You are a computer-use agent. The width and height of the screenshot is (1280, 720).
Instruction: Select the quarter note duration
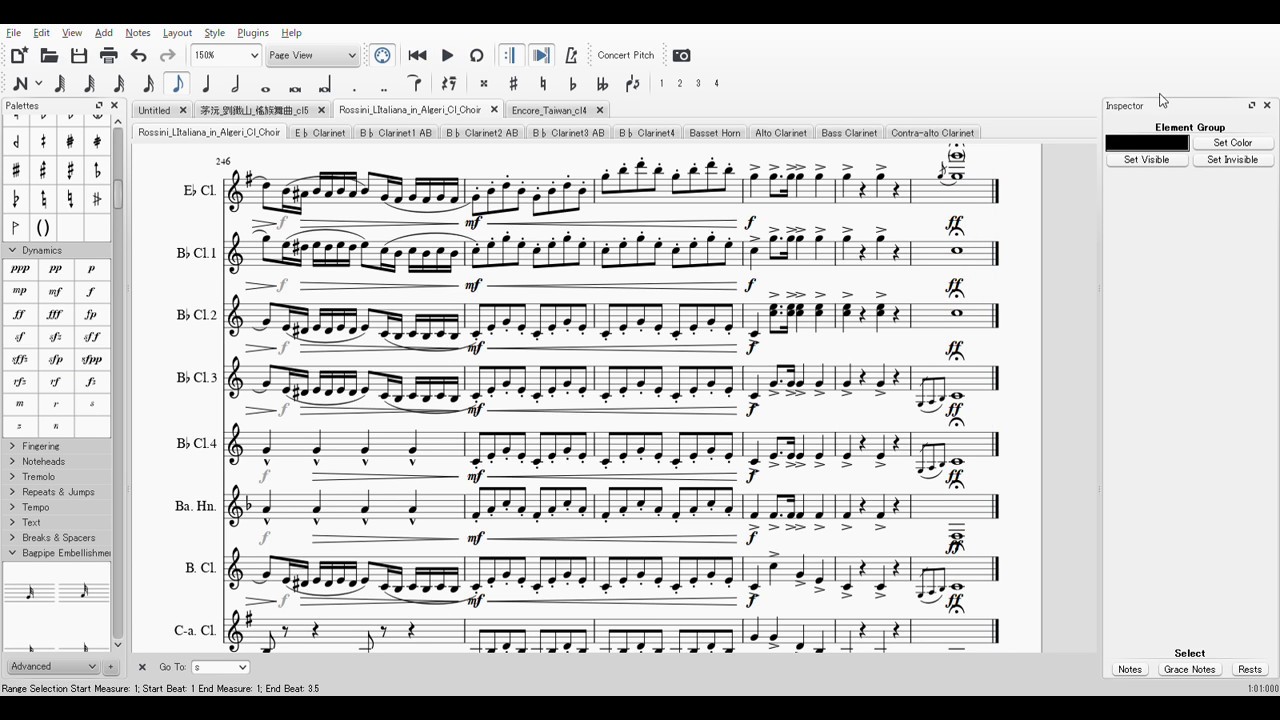(x=207, y=84)
